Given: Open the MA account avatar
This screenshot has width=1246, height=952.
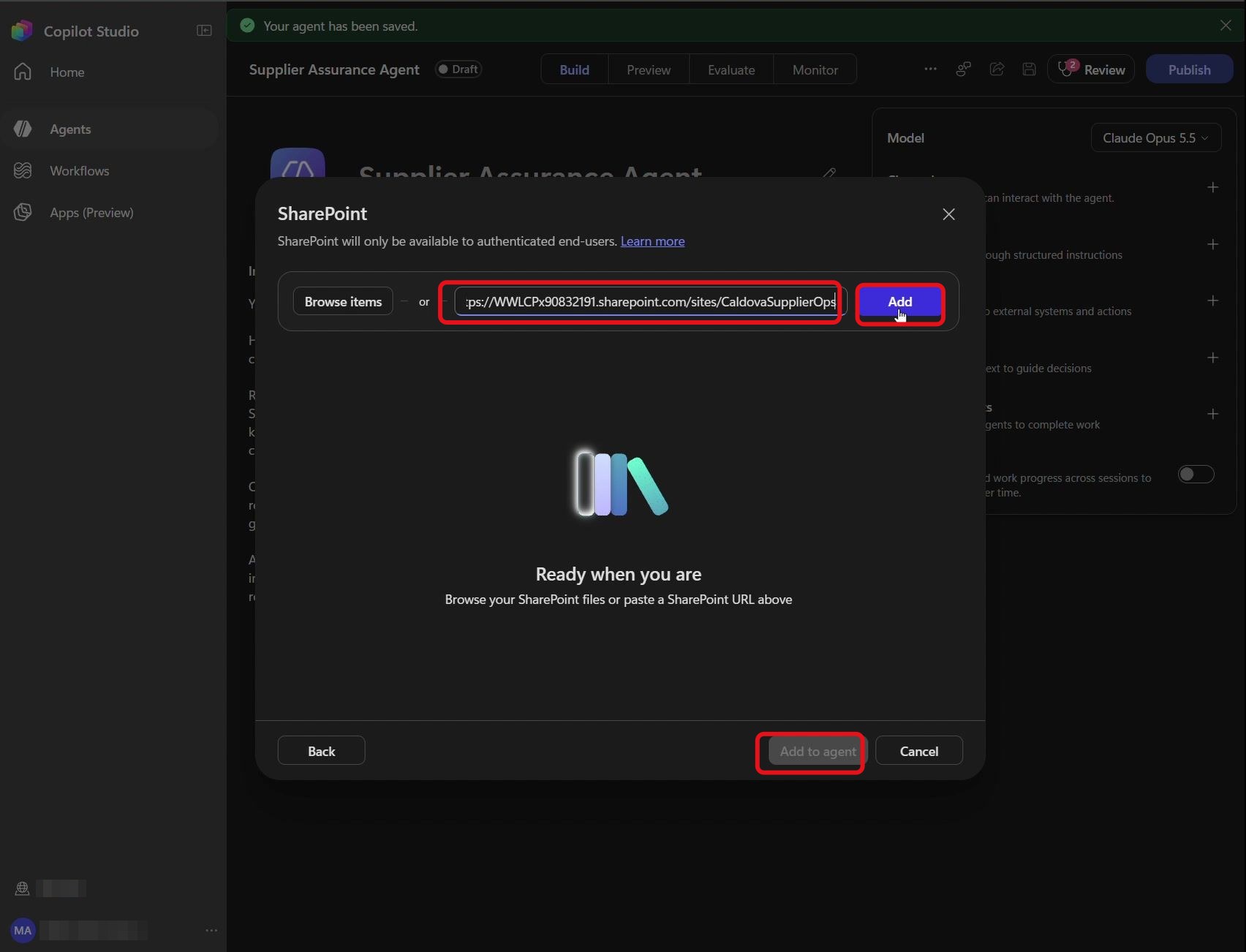Looking at the screenshot, I should point(23,930).
